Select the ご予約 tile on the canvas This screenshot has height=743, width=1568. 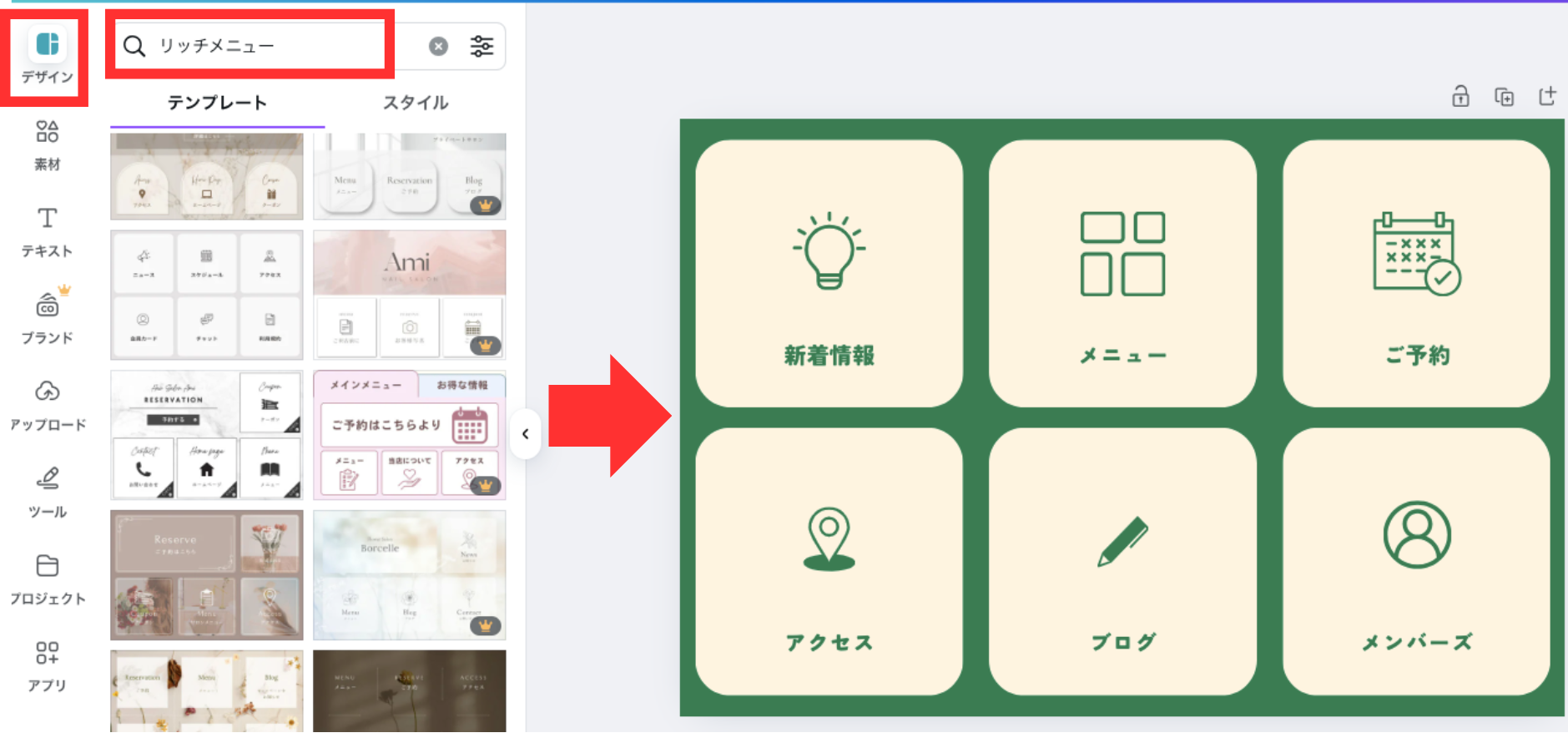pyautogui.click(x=1416, y=274)
